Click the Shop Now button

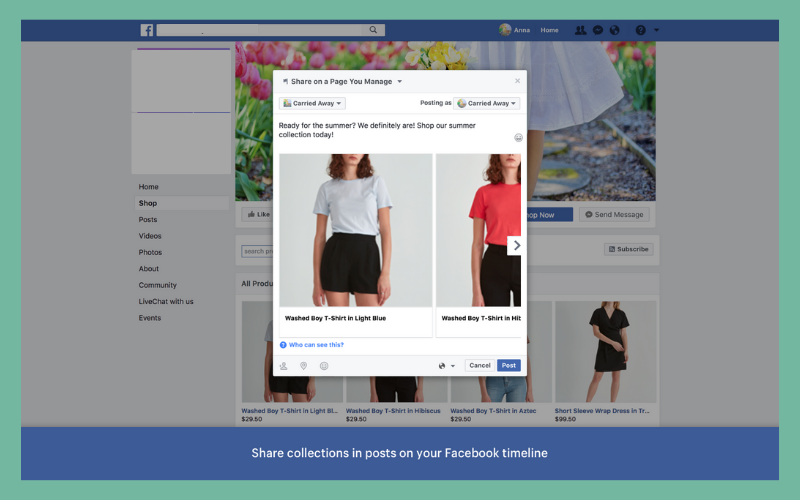point(549,215)
